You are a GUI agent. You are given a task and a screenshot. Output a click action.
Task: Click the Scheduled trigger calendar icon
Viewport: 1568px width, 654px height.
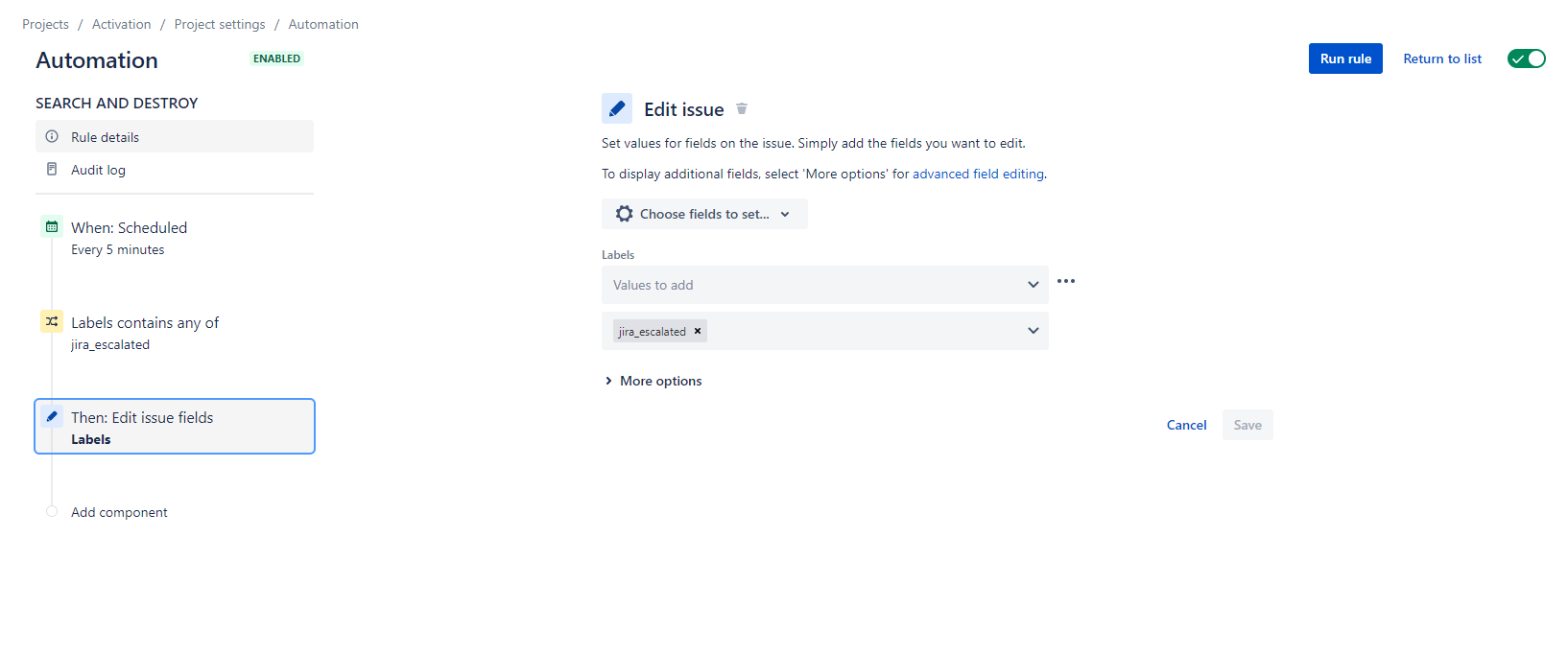click(52, 227)
